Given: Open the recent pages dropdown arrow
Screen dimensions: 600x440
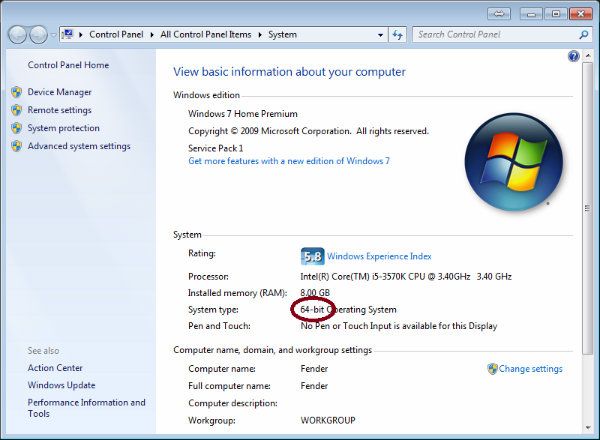Looking at the screenshot, I should coord(53,35).
